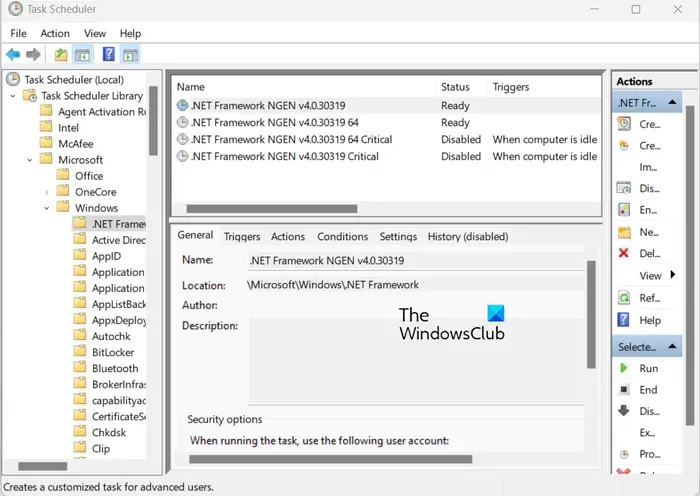Click the End task stop icon
700x496 pixels.
point(624,389)
